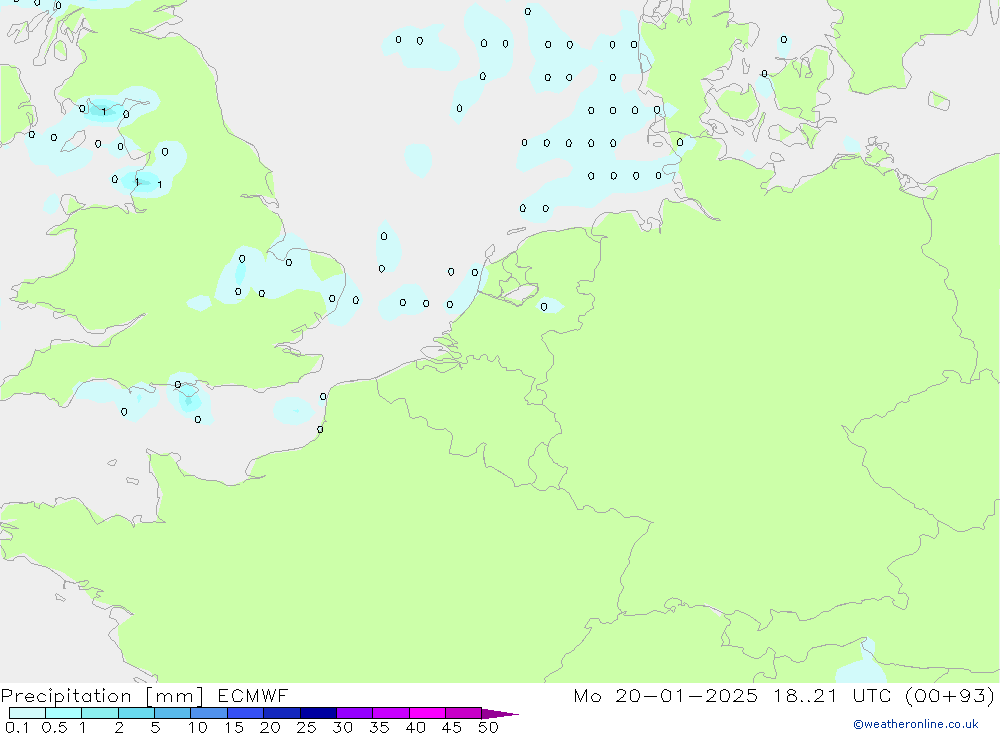Click the legend scale label '30'
Screen dimensions: 1000x733
point(343,727)
